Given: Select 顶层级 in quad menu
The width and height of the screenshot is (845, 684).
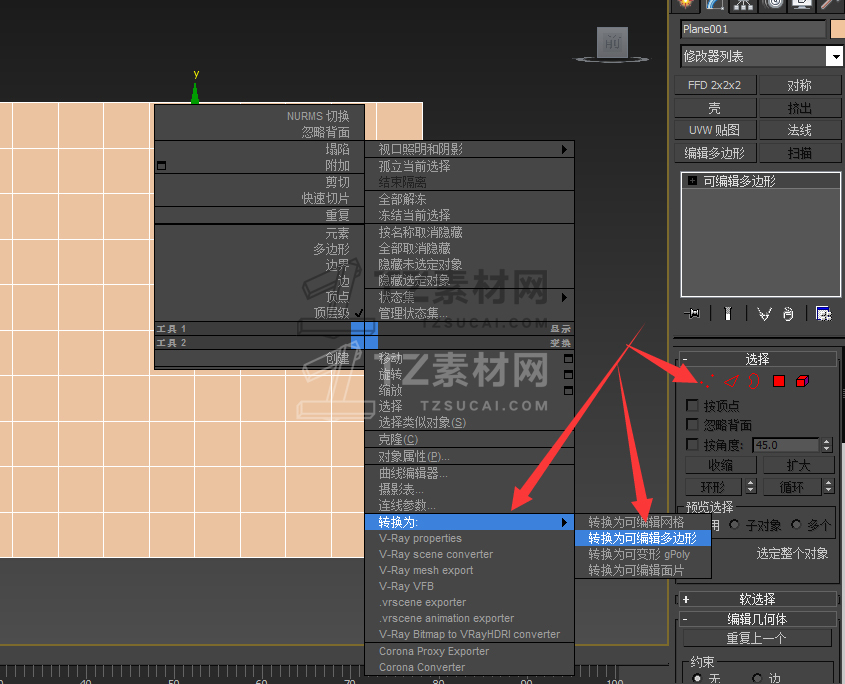Looking at the screenshot, I should pyautogui.click(x=260, y=313).
